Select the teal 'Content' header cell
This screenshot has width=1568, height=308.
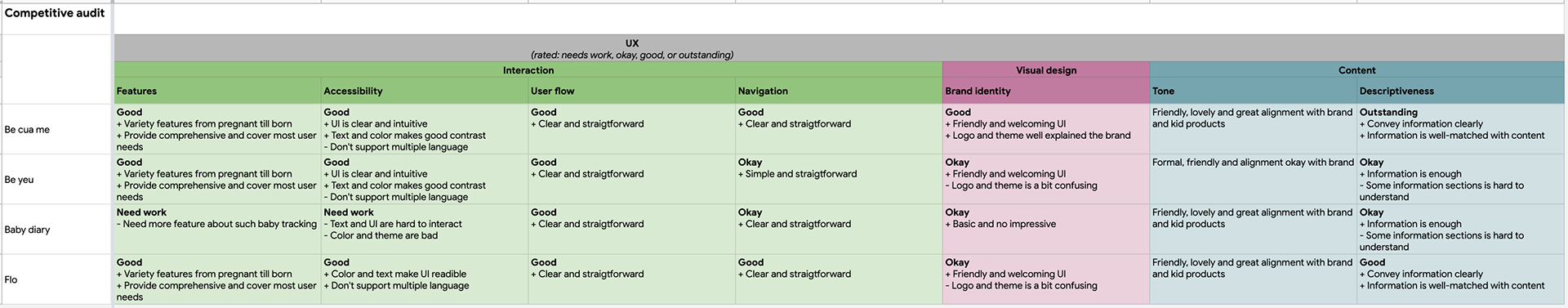tap(1357, 70)
